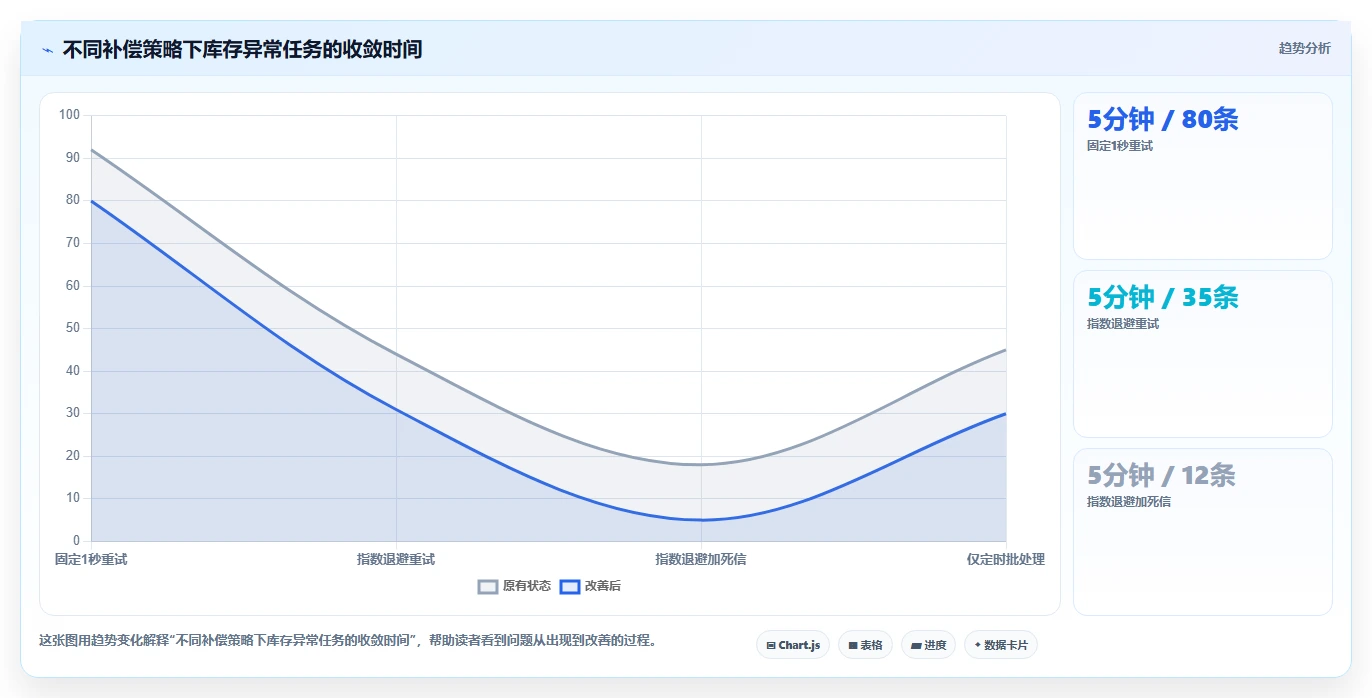Click the 数据卡片 tag button
Screen dimensions: 1372x698
(1000, 645)
